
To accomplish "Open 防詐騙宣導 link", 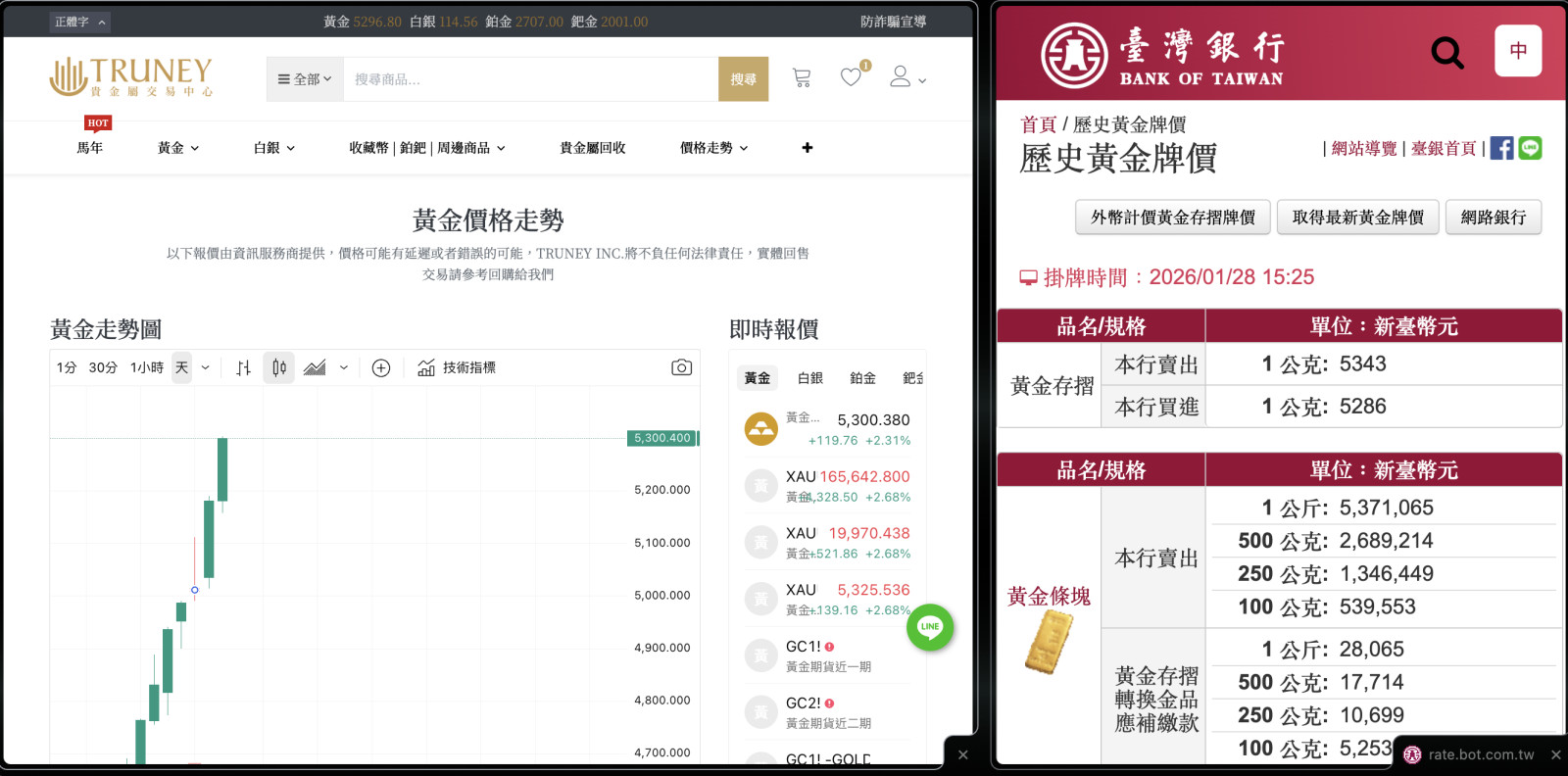I will [x=893, y=22].
